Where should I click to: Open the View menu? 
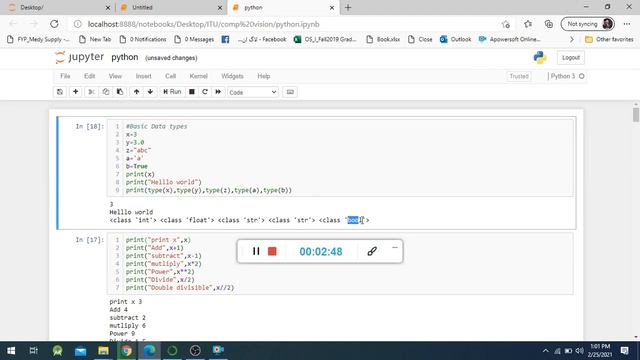click(115, 76)
